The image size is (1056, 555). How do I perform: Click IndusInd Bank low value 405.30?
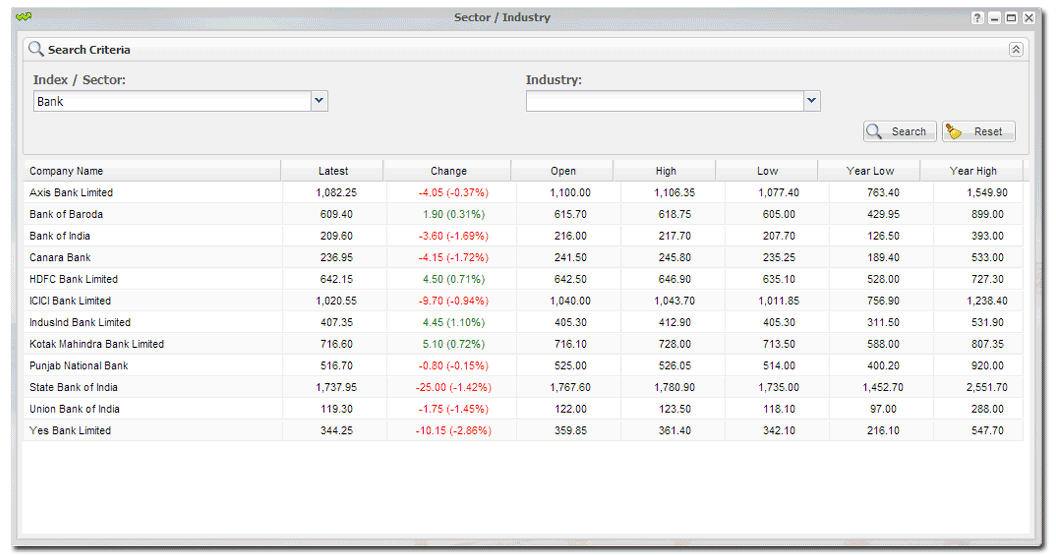pyautogui.click(x=779, y=322)
